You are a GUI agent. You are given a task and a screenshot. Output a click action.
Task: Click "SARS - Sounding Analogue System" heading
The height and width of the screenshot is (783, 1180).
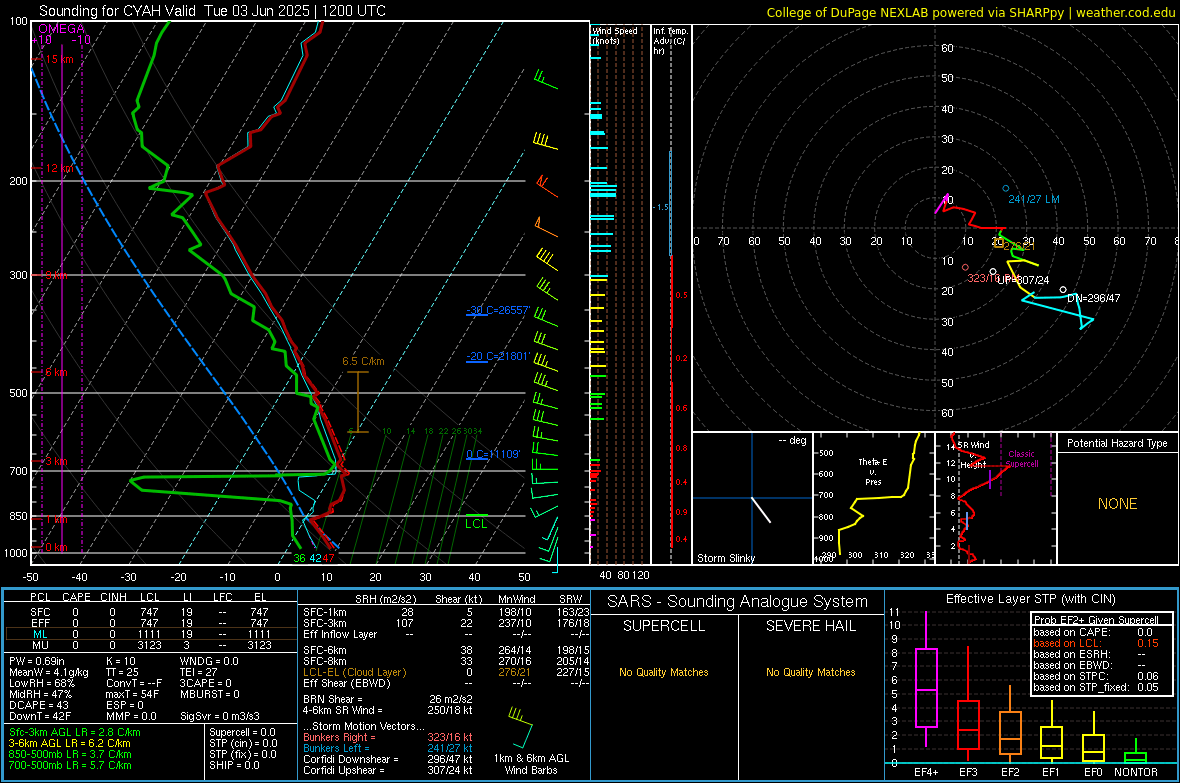point(737,602)
